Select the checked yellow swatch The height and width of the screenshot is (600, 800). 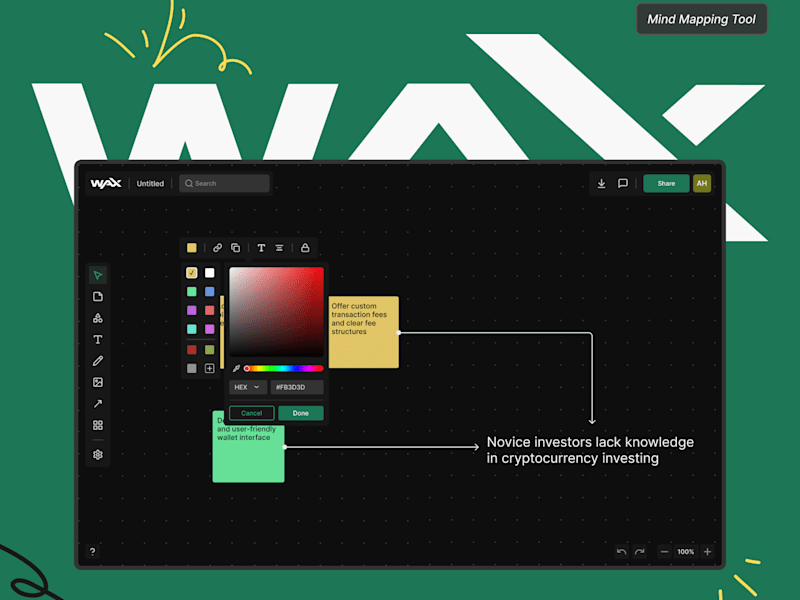(192, 273)
